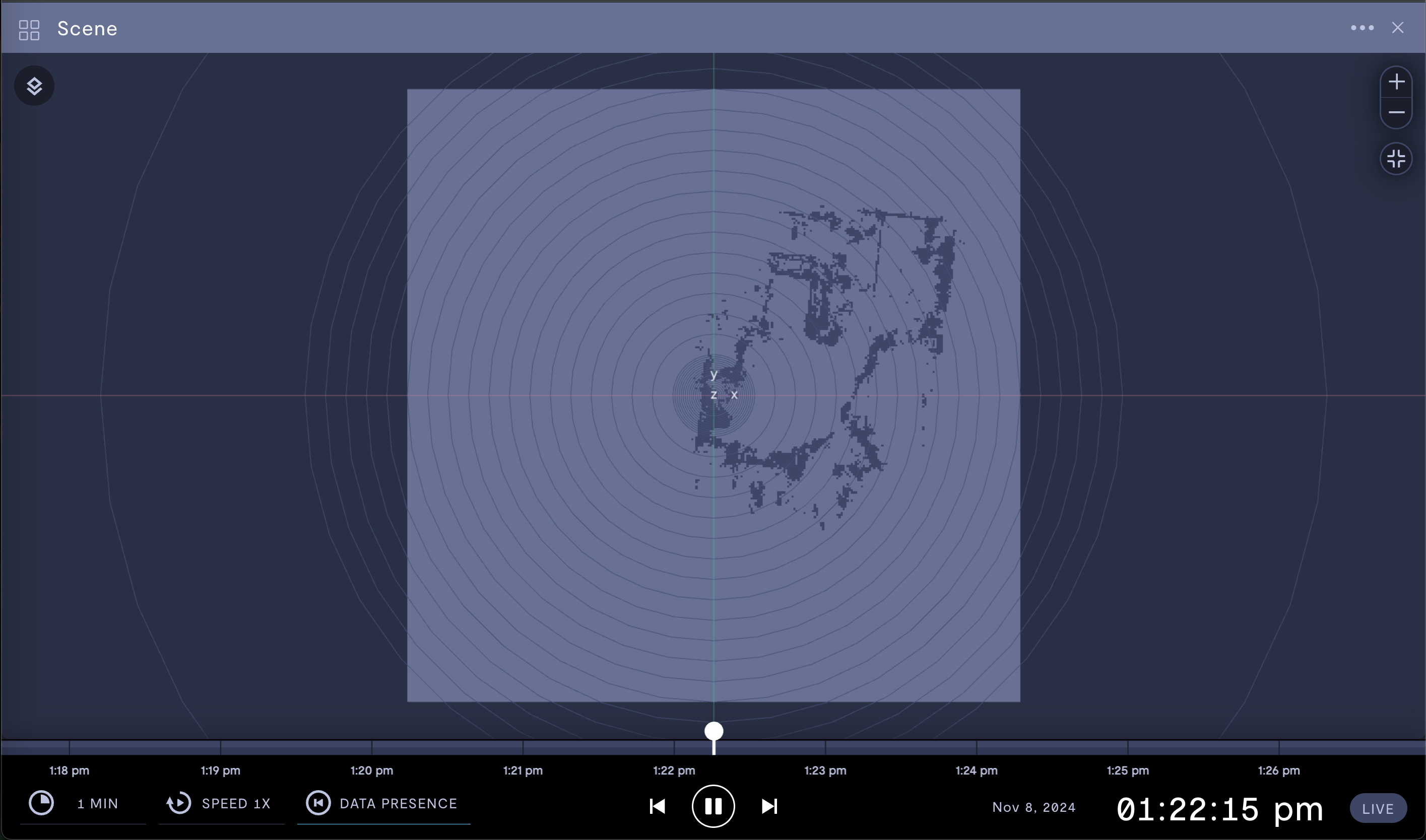
Task: Click the y axis label in scene
Action: [714, 375]
